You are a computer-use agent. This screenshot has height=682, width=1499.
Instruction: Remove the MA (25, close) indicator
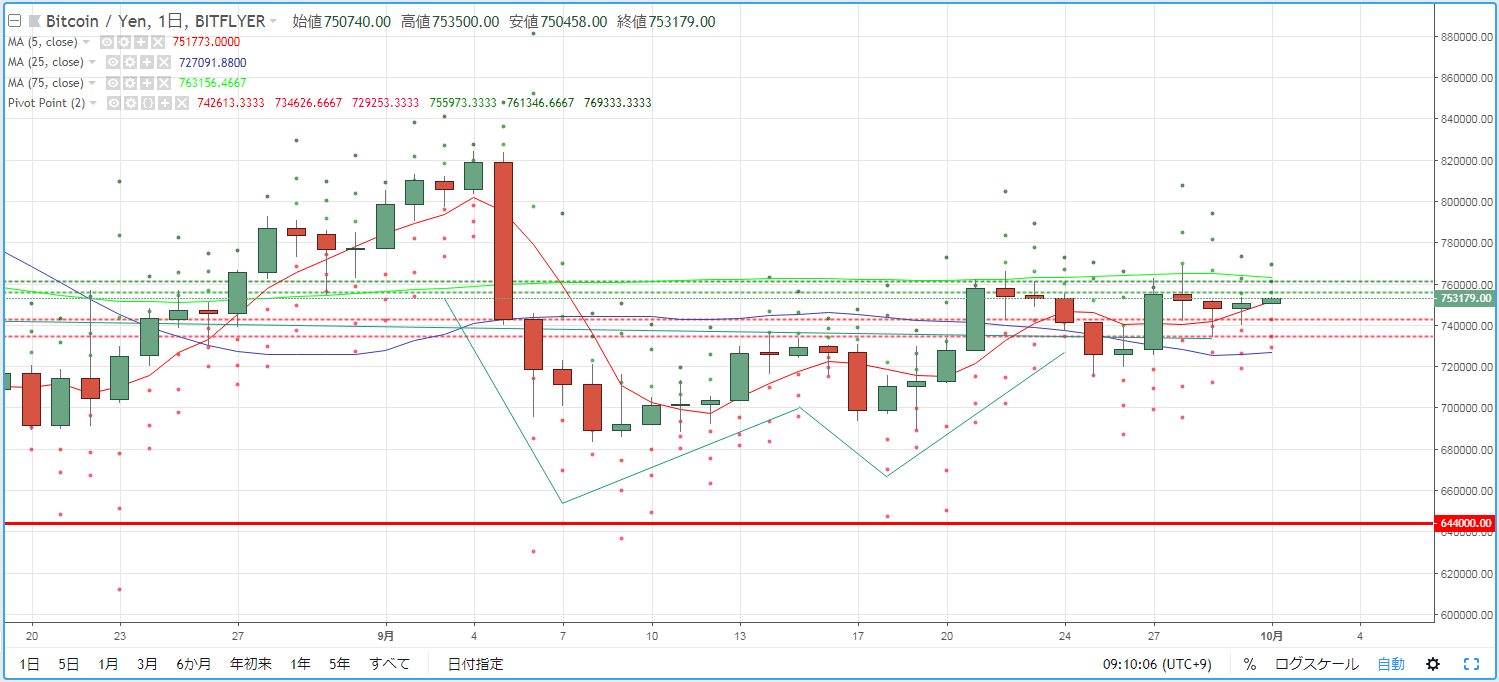[164, 62]
